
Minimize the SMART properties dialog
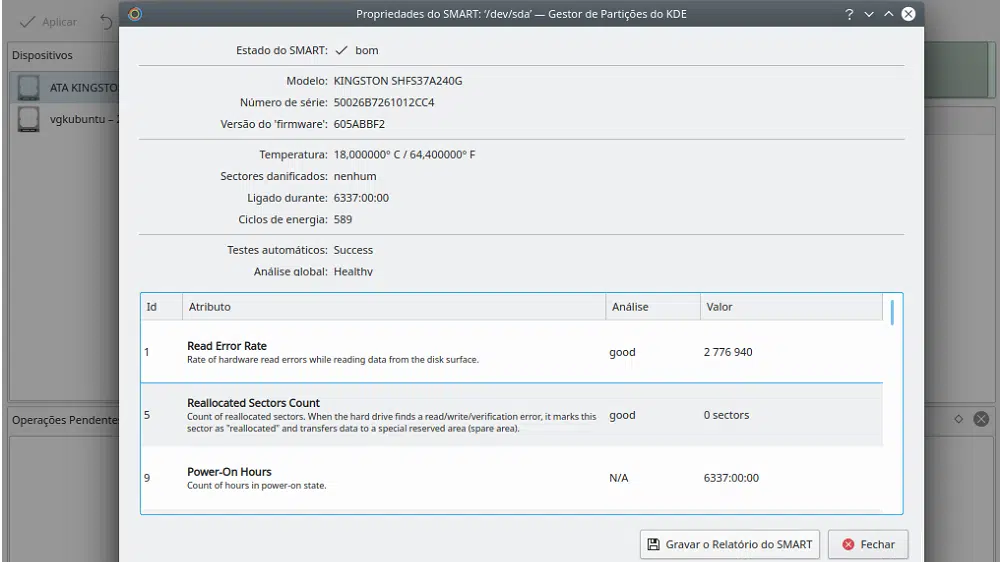pyautogui.click(x=869, y=14)
